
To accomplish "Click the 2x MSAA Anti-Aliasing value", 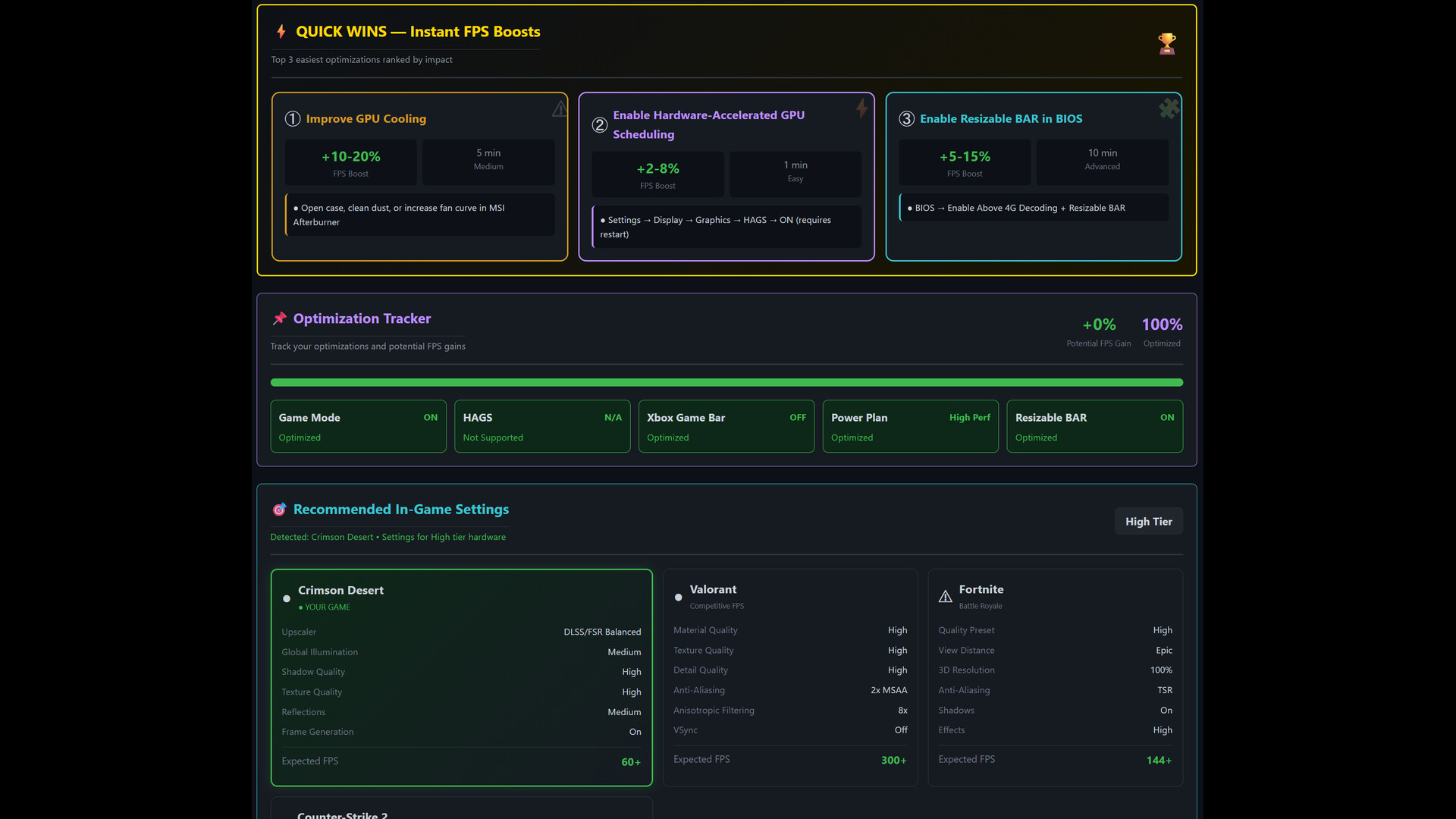I will coord(889,690).
